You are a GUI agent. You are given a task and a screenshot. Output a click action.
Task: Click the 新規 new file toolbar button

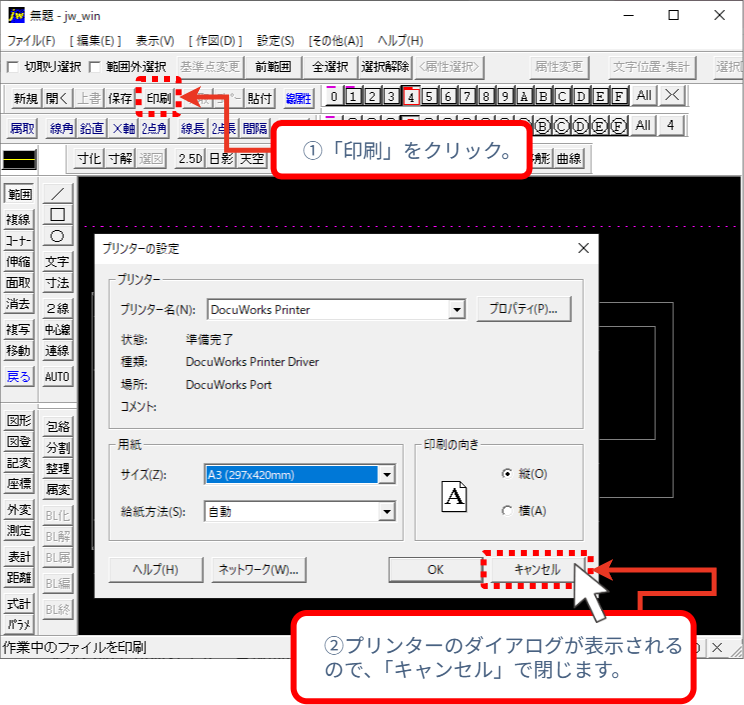pyautogui.click(x=26, y=98)
